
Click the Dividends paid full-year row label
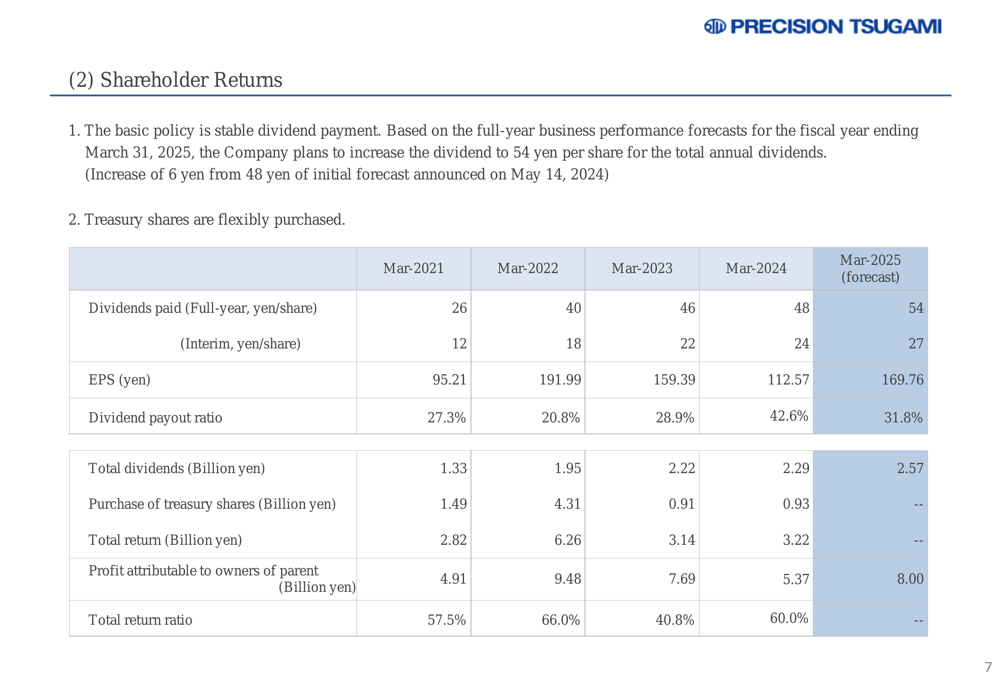(203, 307)
